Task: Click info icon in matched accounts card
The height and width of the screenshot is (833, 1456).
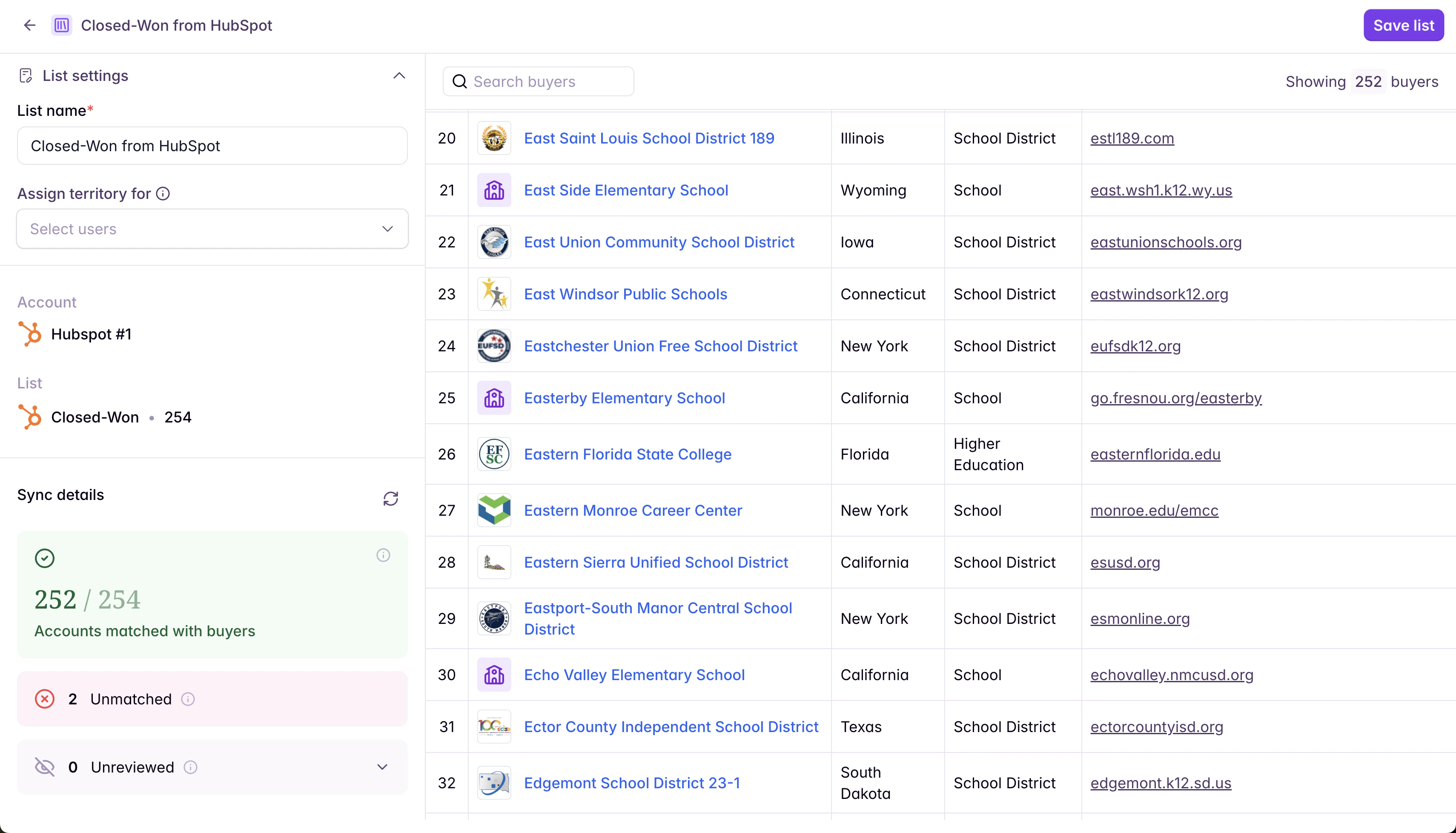Action: 383,555
